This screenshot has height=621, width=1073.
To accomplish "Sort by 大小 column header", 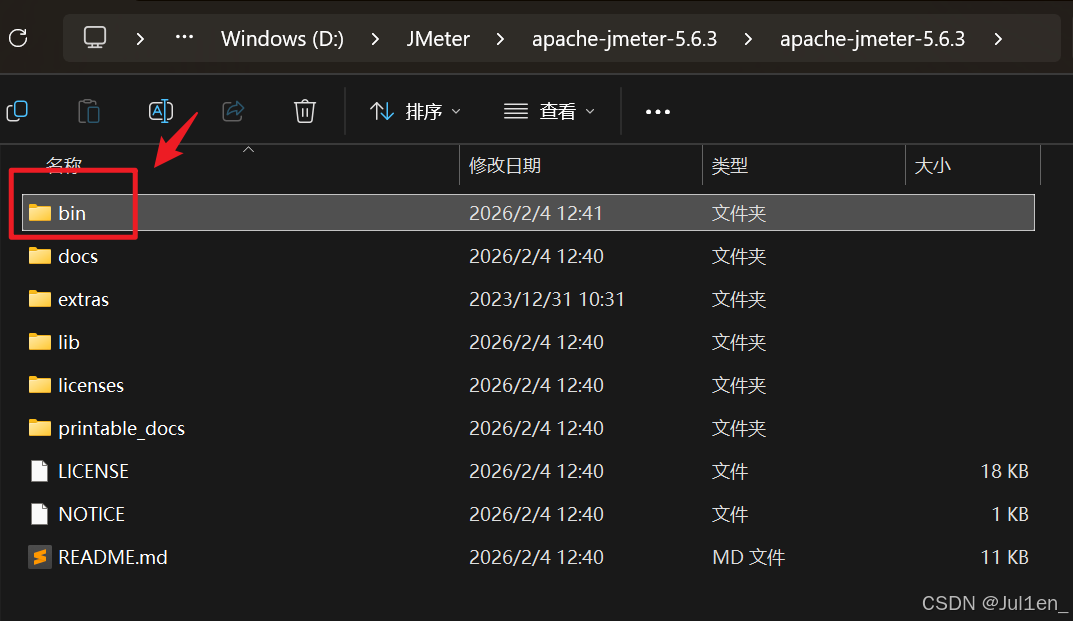I will tap(933, 165).
